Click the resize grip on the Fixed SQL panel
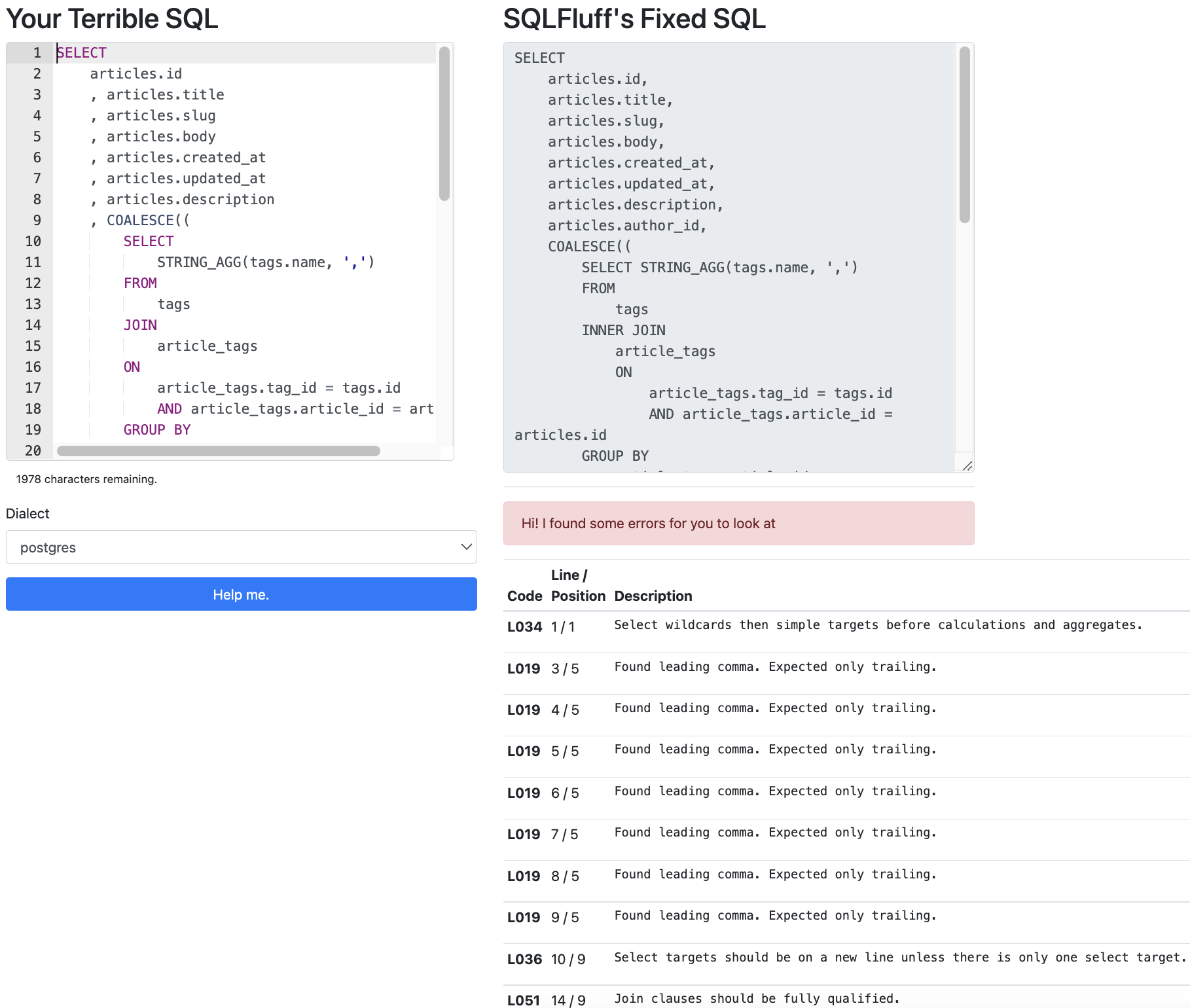 pos(967,466)
